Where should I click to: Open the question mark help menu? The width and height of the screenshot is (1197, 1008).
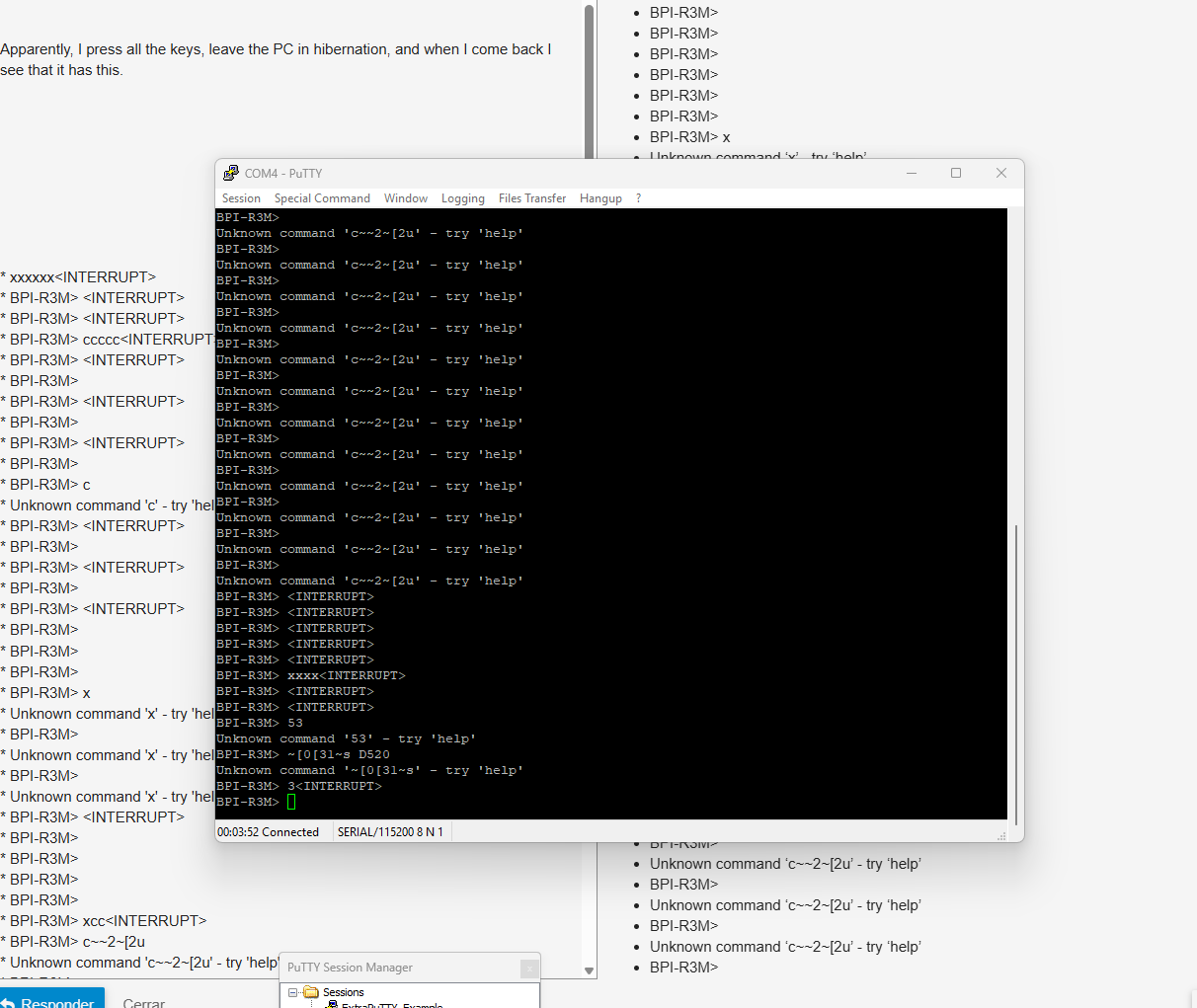(639, 198)
